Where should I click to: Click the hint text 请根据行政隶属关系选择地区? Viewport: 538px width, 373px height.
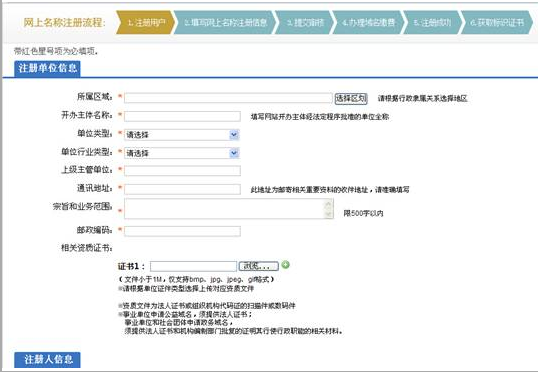pyautogui.click(x=423, y=98)
